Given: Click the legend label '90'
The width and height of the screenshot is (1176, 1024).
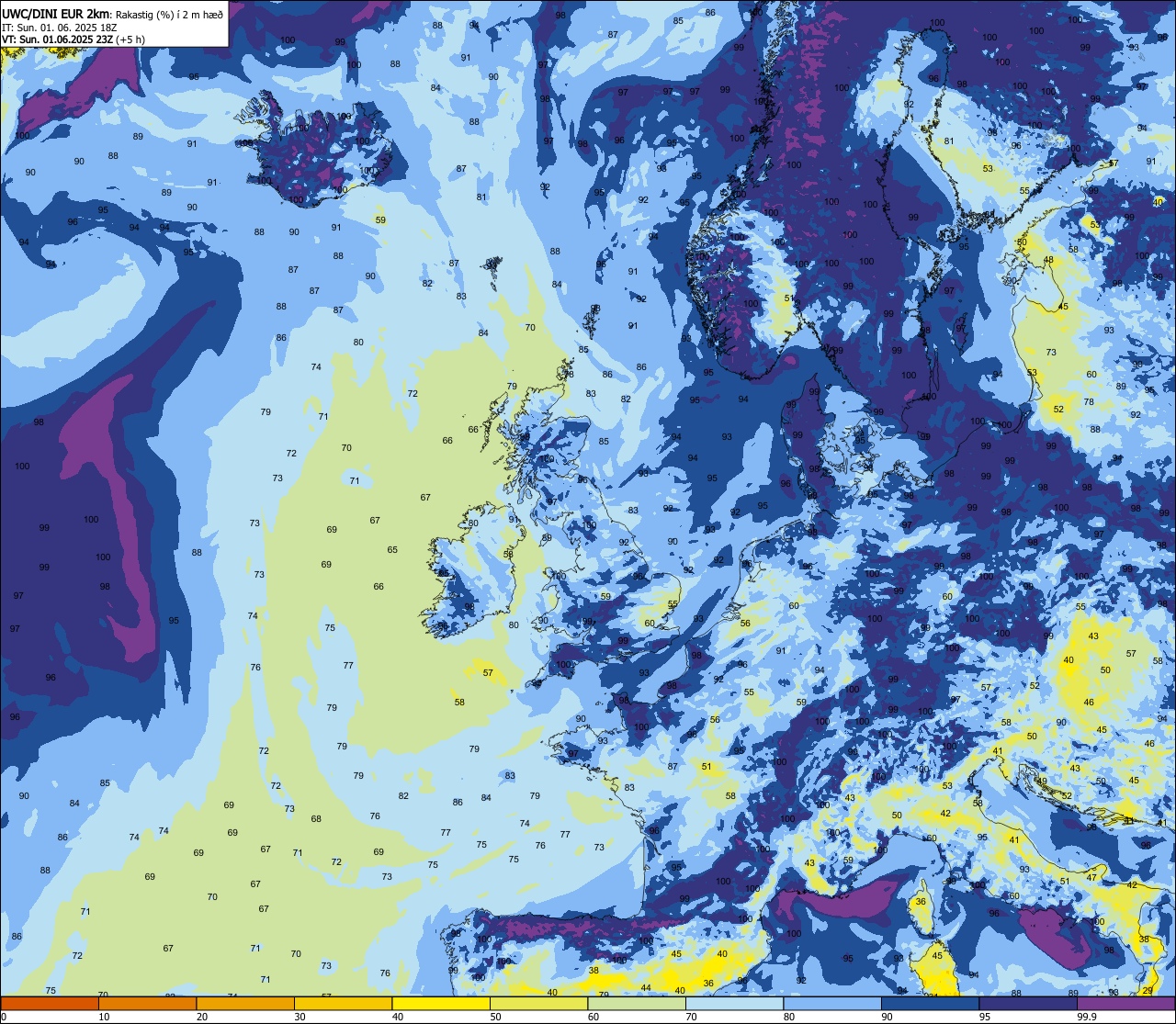Looking at the screenshot, I should pos(887,1017).
